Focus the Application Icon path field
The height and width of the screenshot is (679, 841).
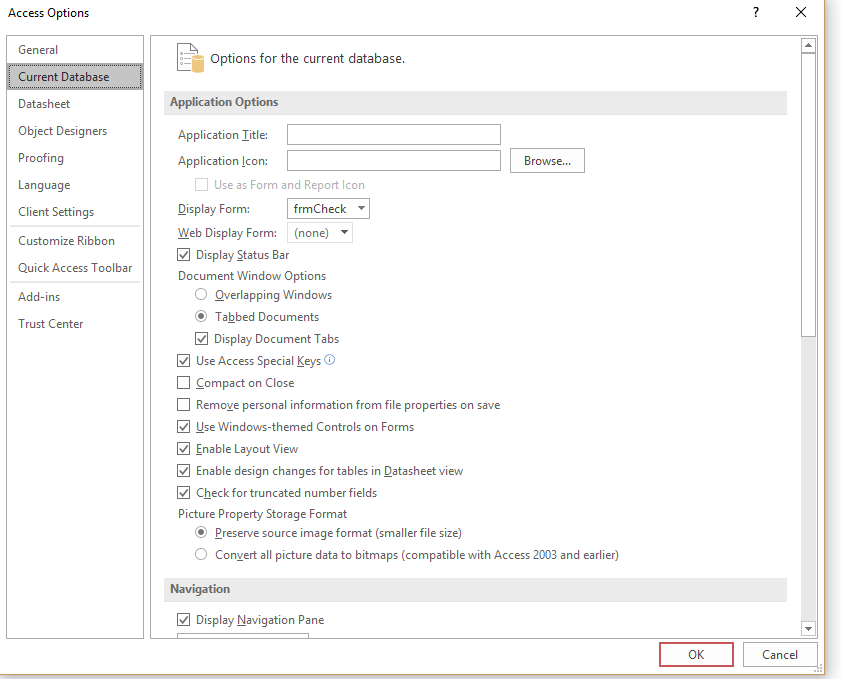(394, 160)
